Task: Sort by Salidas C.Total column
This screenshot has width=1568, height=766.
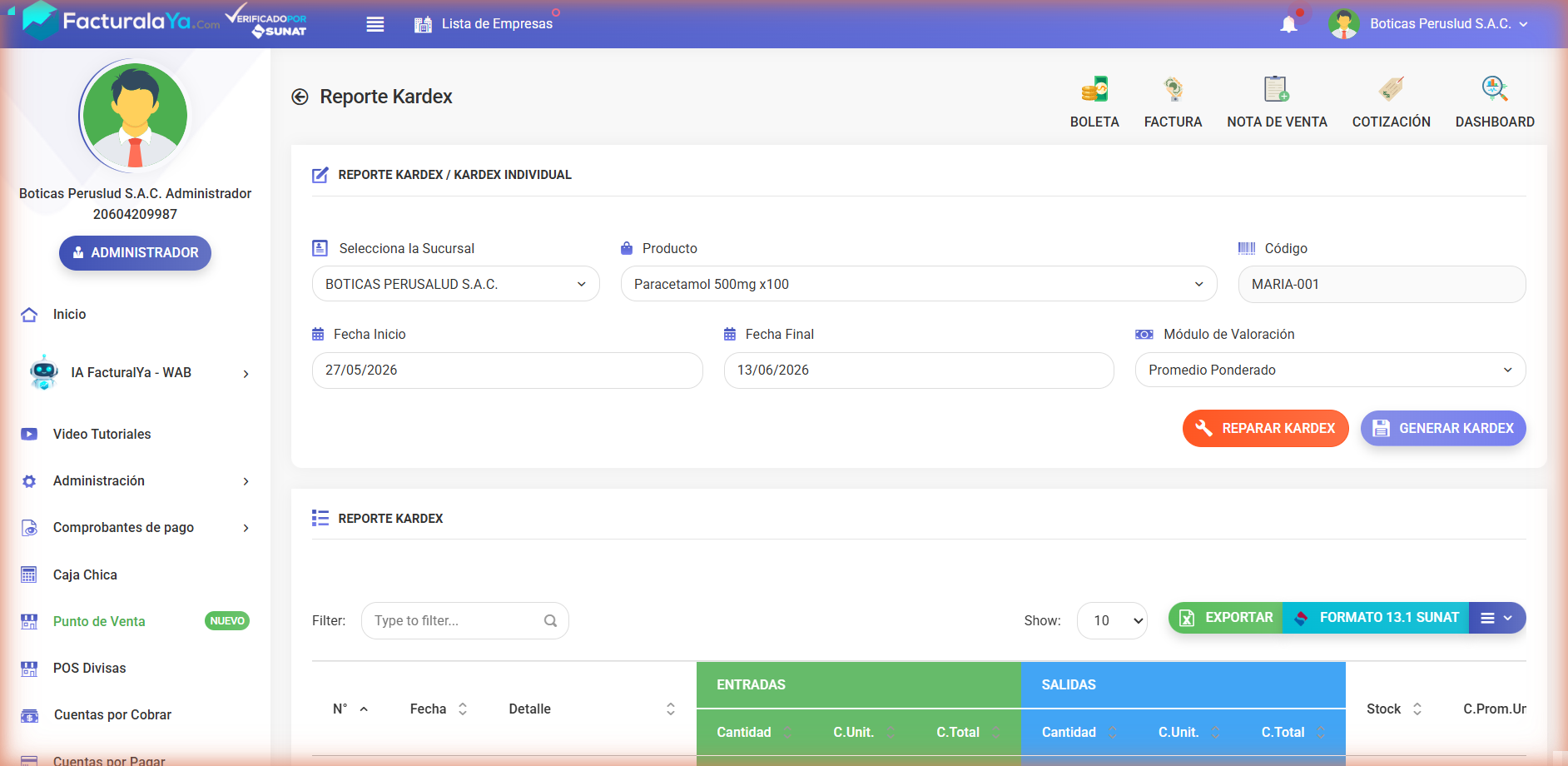Action: click(x=1293, y=733)
